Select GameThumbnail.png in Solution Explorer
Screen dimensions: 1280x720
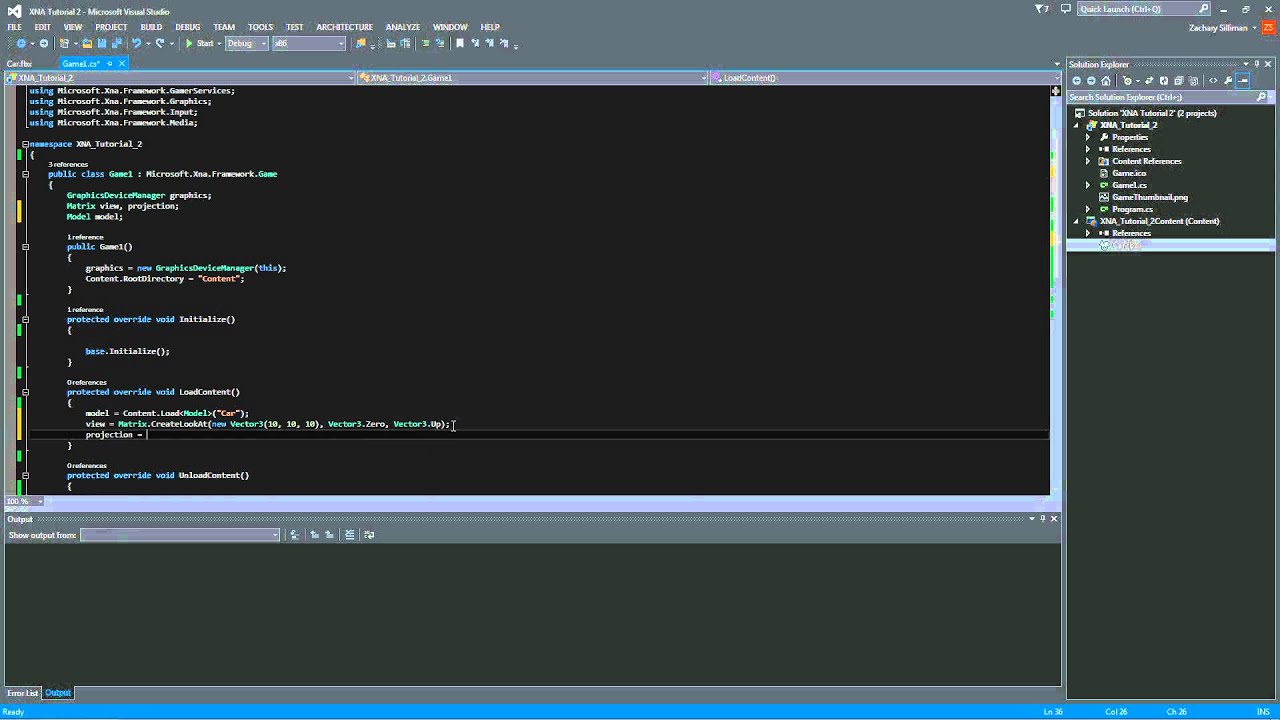(x=1150, y=197)
